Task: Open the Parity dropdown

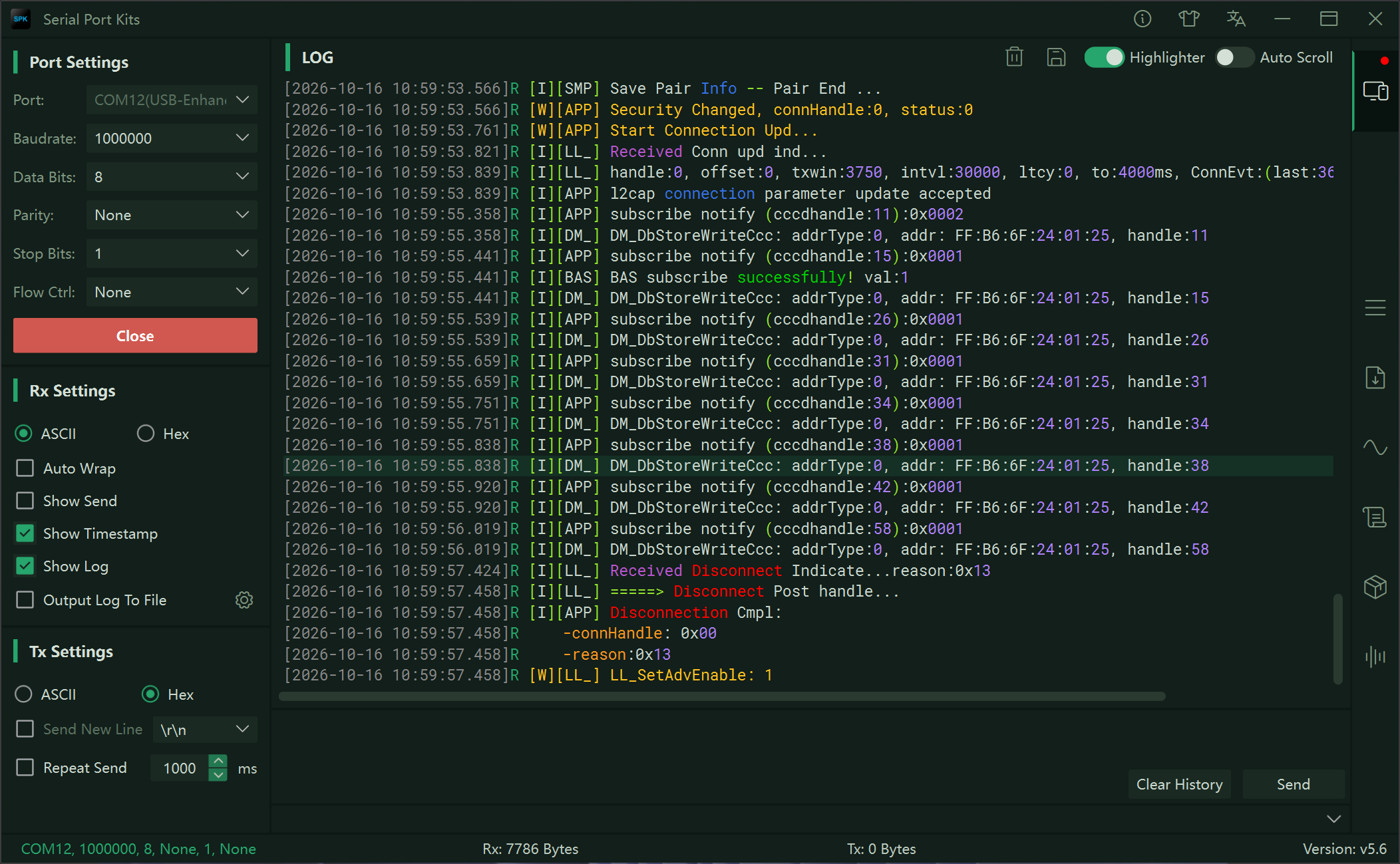Action: [172, 215]
